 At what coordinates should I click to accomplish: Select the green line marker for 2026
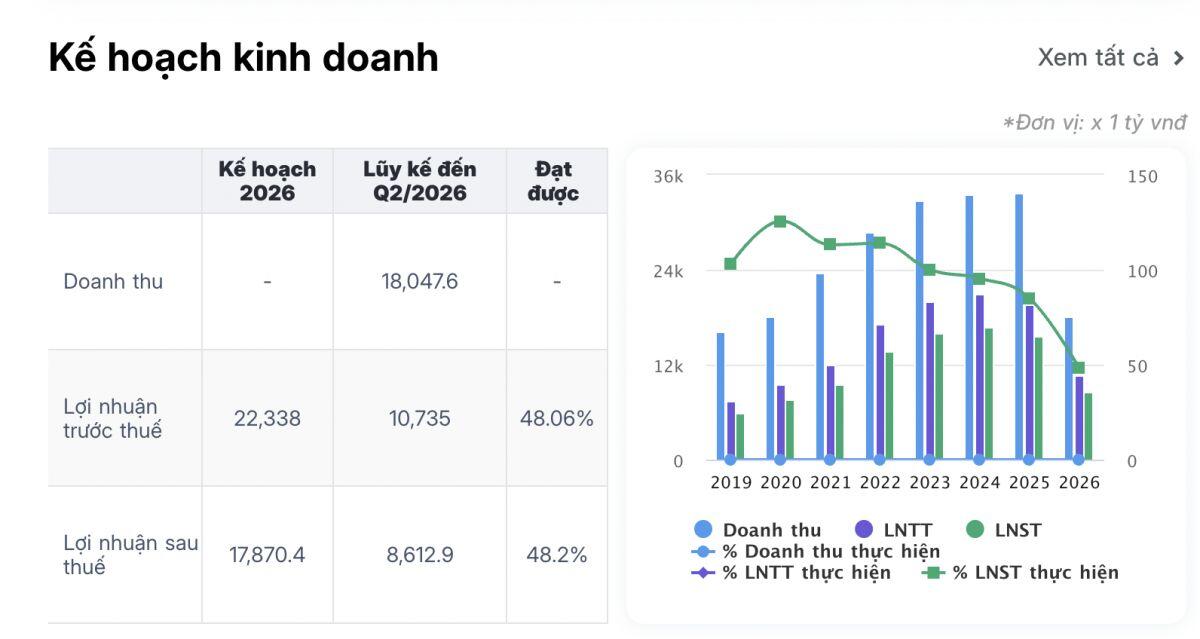coord(1078,367)
